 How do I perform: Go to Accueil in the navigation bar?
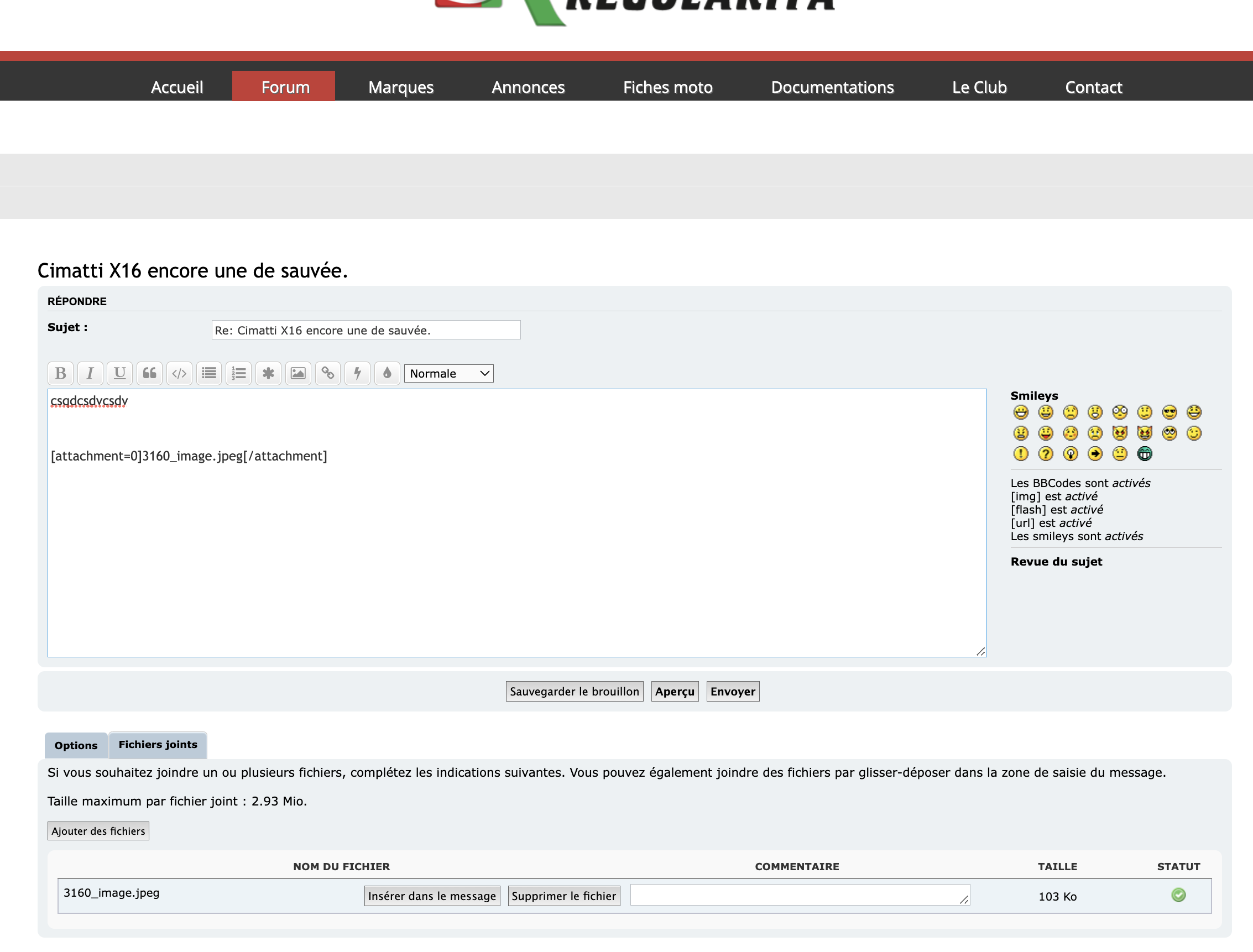pos(177,87)
